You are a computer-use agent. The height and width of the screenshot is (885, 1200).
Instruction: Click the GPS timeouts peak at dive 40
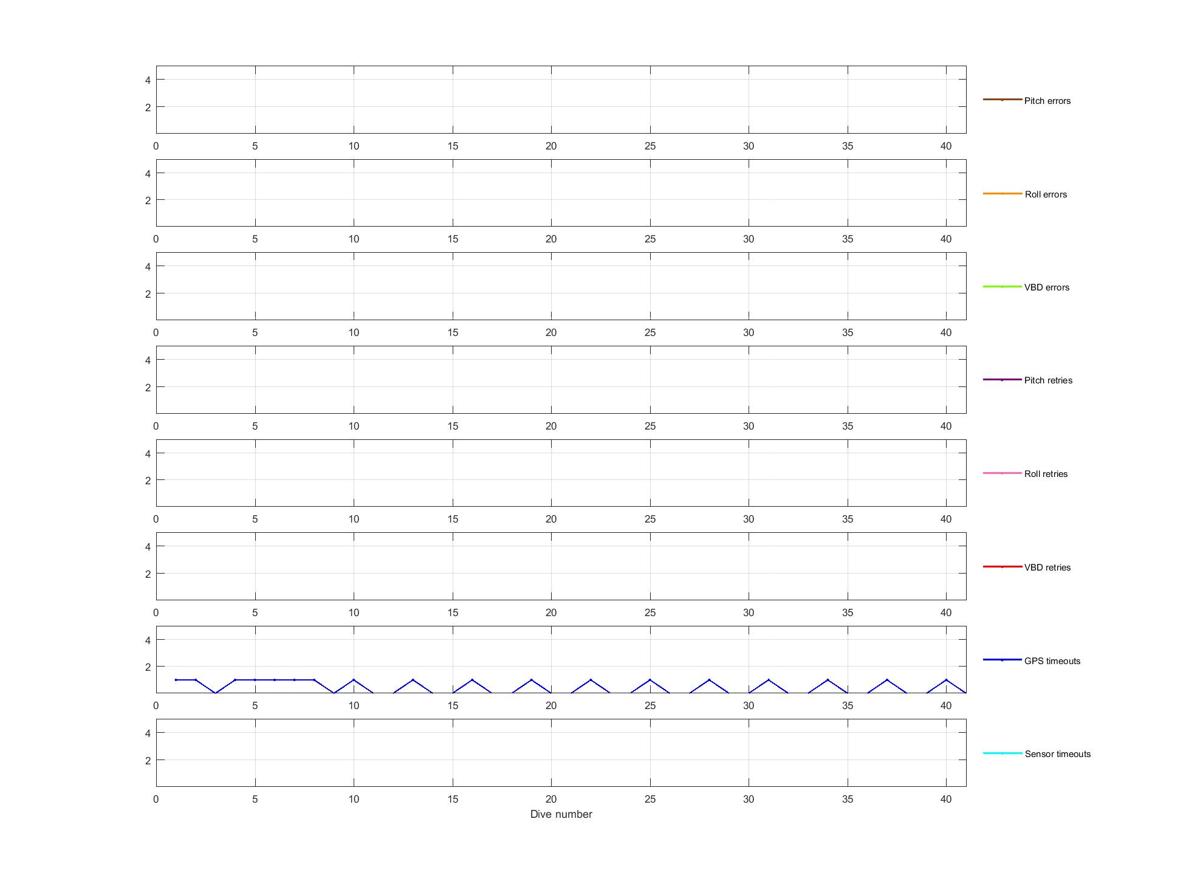click(x=946, y=680)
